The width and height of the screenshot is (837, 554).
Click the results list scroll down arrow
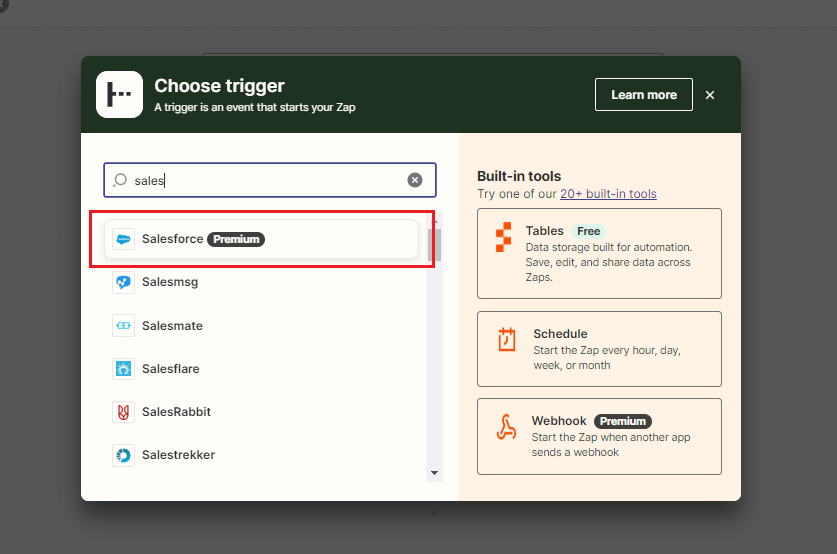coord(435,473)
